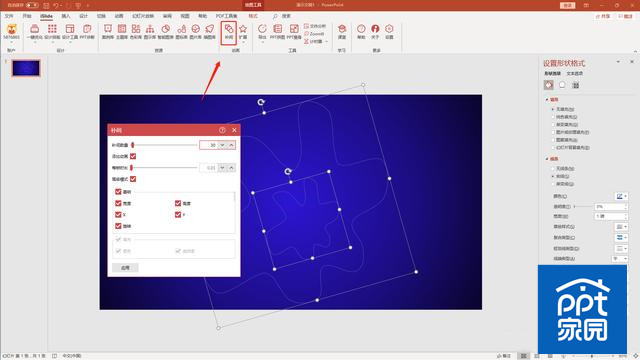Uncheck the 宽度 width checkbox
Image resolution: width=640 pixels, height=360 pixels.
pyautogui.click(x=118, y=203)
